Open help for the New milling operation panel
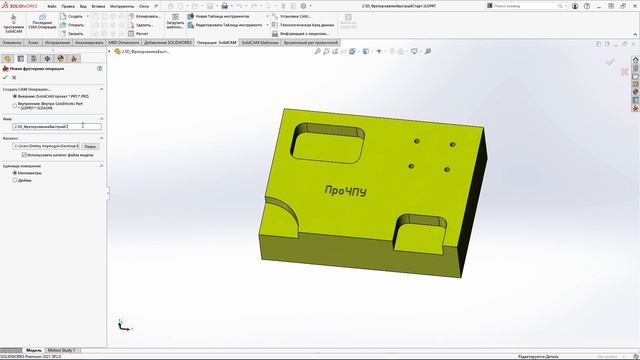 coord(100,69)
